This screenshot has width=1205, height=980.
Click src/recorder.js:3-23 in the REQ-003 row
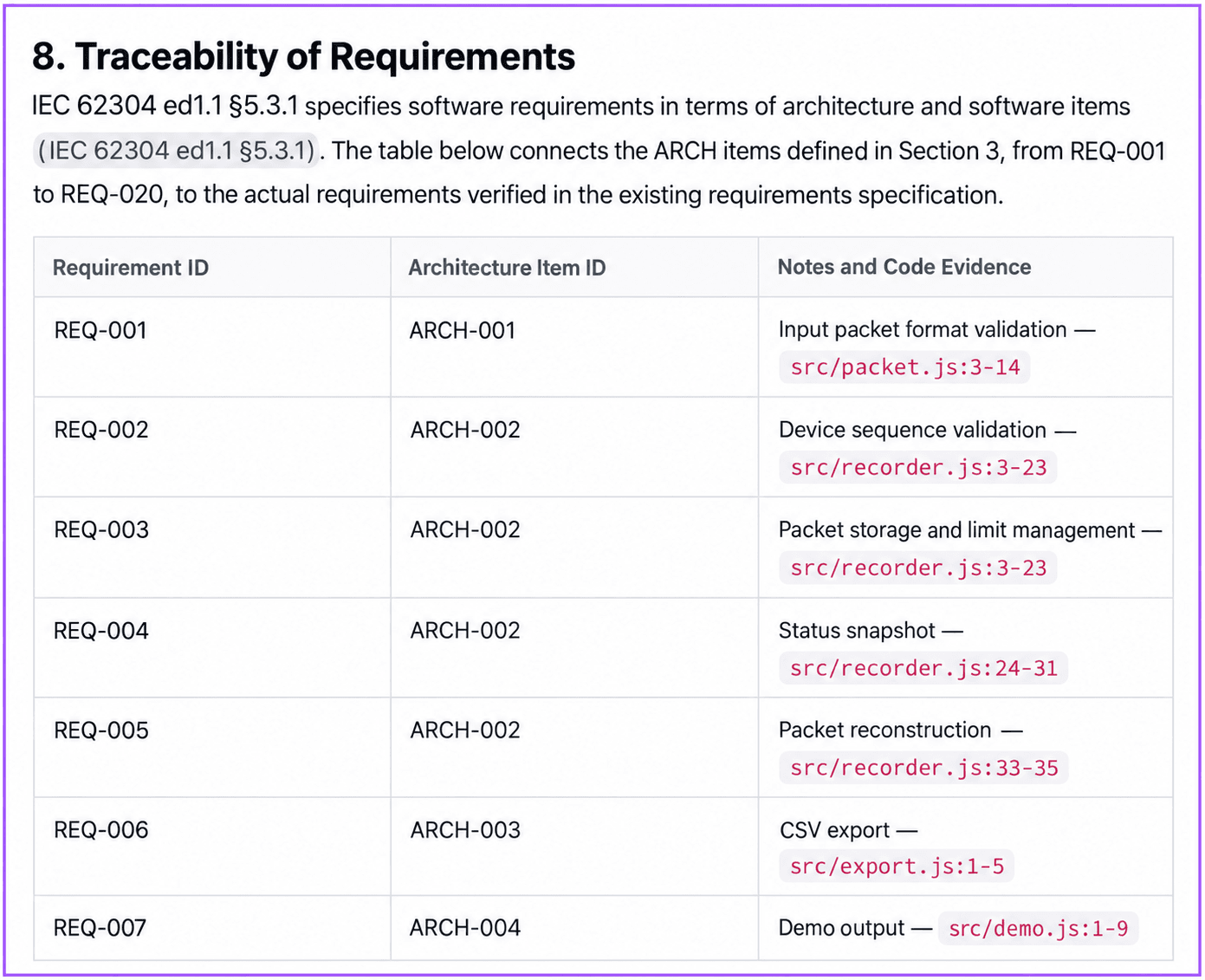click(x=918, y=568)
